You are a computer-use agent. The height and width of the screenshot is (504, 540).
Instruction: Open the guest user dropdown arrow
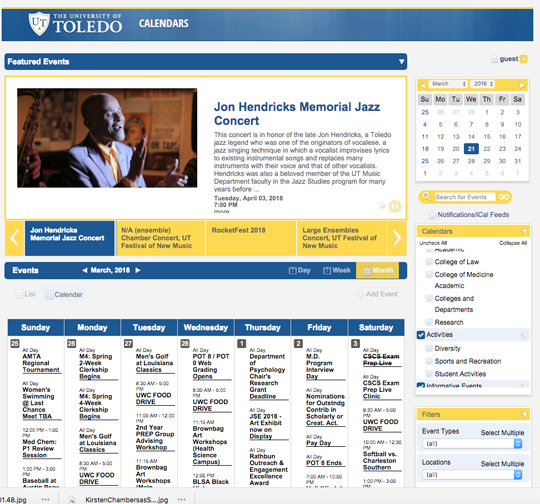(x=523, y=59)
